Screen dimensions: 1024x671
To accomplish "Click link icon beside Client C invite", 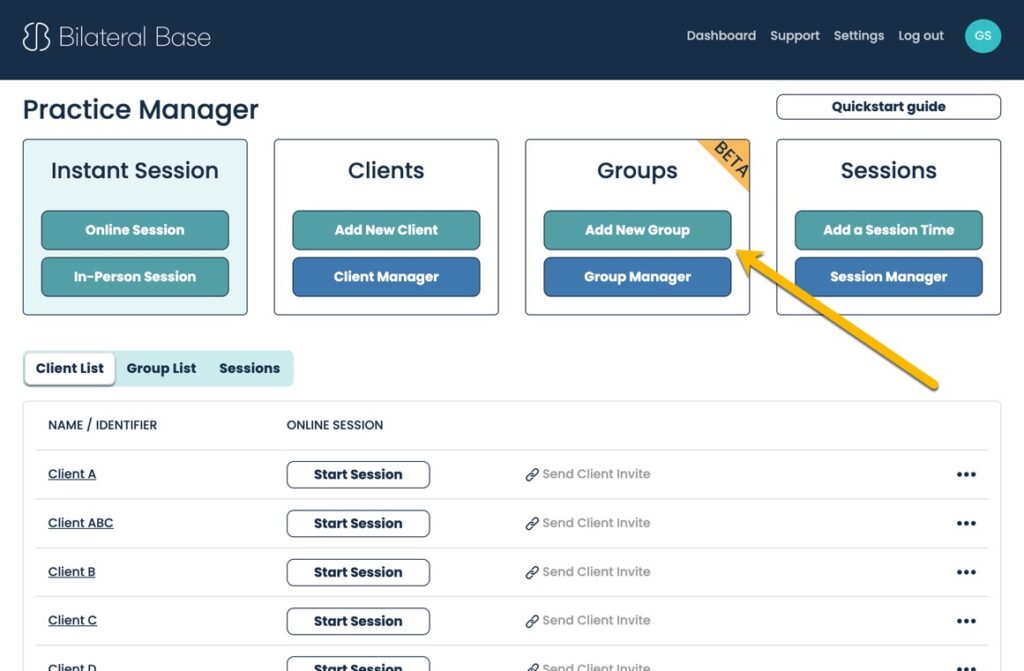I will click(532, 621).
